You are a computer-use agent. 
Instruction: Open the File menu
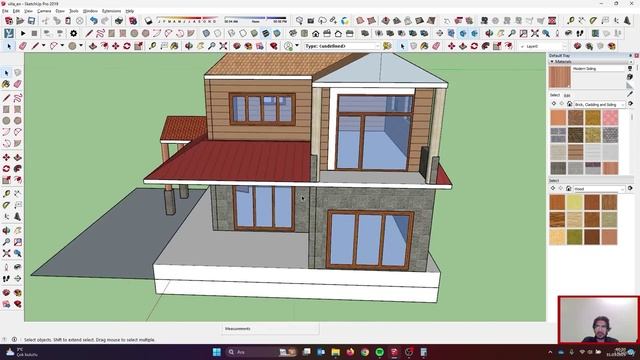pos(5,11)
